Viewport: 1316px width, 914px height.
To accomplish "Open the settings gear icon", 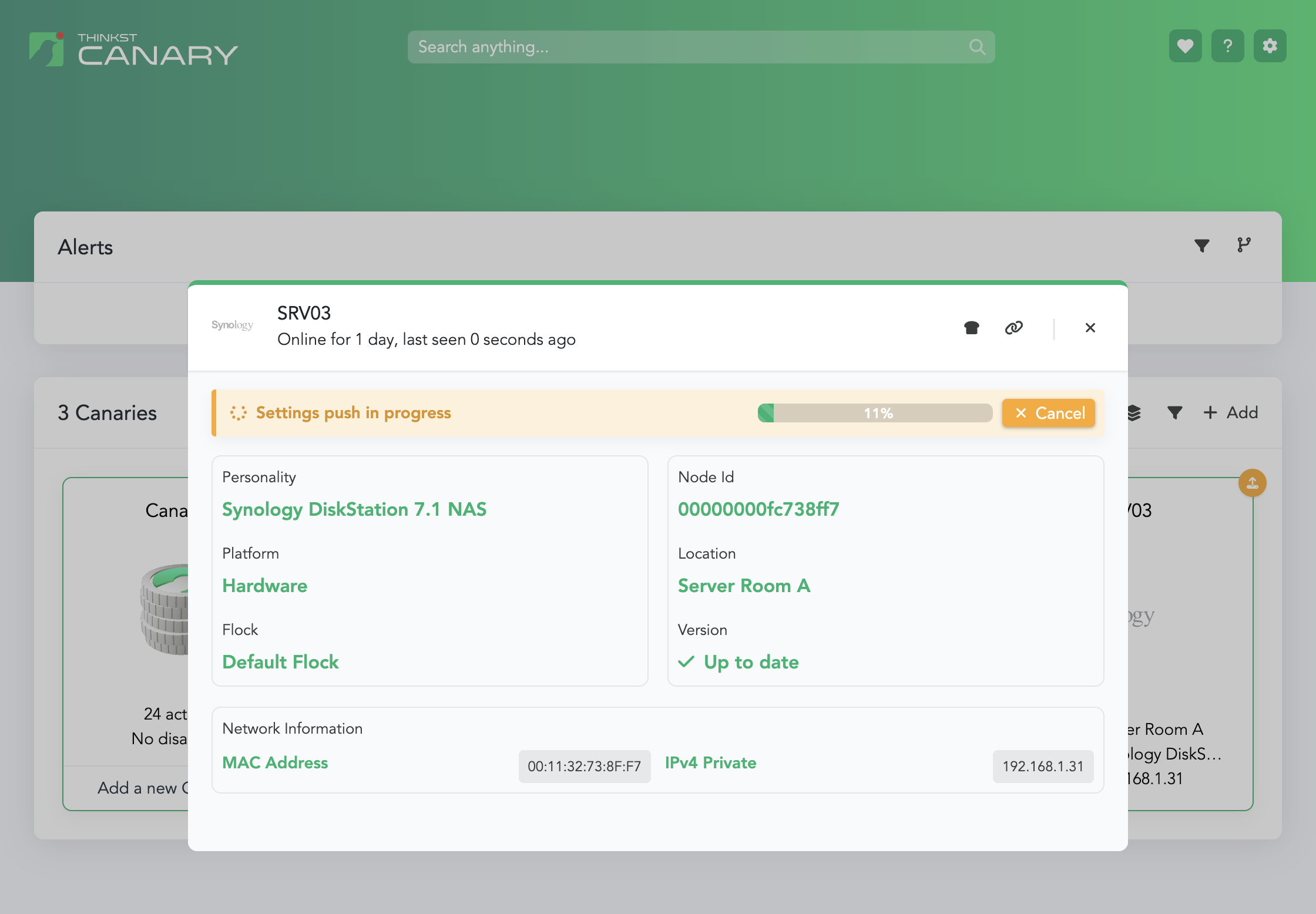I will click(x=1270, y=46).
